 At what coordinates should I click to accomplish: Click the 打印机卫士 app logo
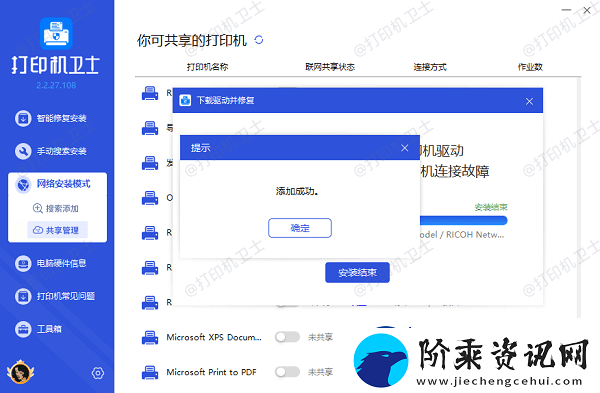pos(56,33)
